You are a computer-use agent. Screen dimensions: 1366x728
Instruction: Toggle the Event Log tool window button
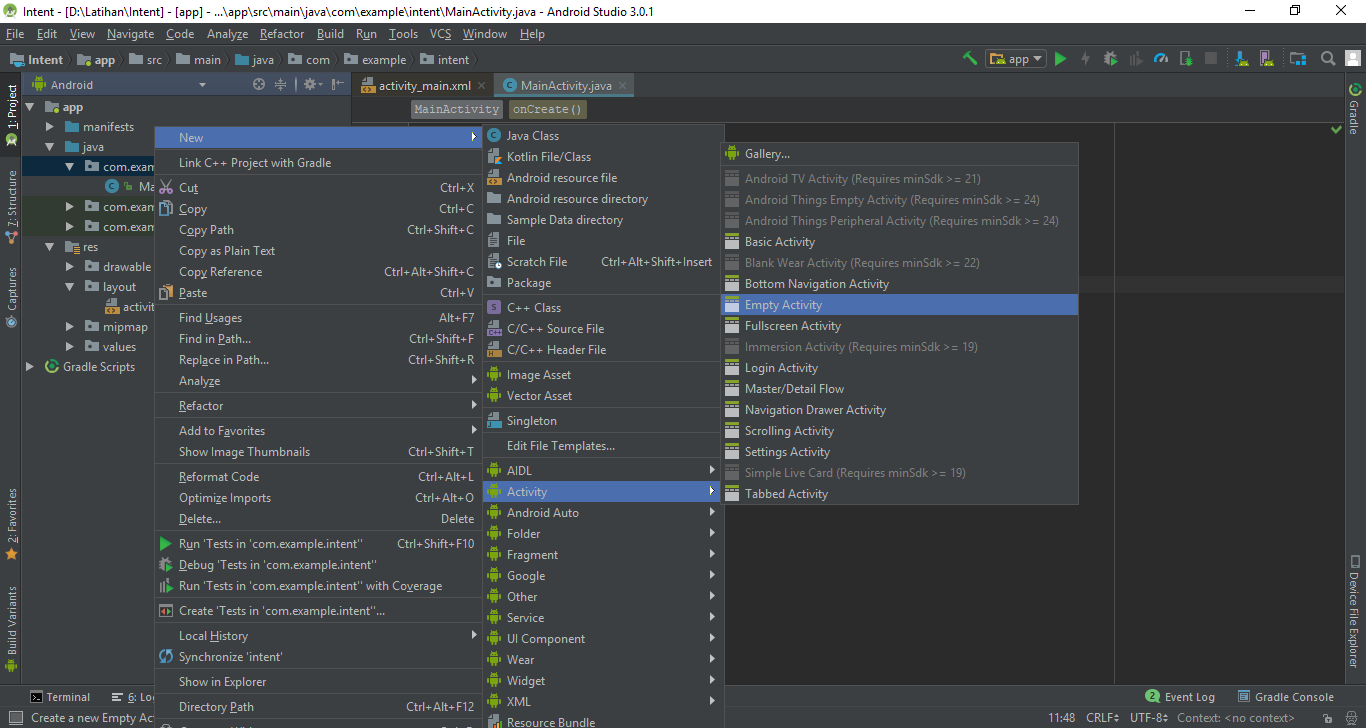click(1181, 697)
